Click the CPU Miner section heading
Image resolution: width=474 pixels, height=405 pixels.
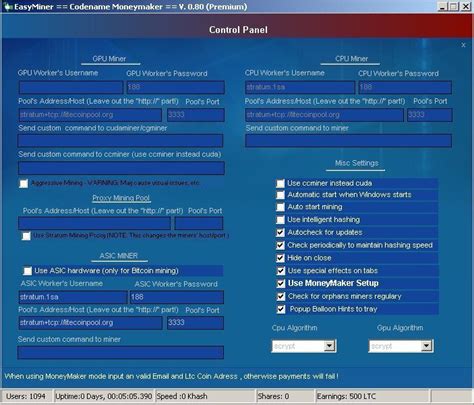click(351, 59)
